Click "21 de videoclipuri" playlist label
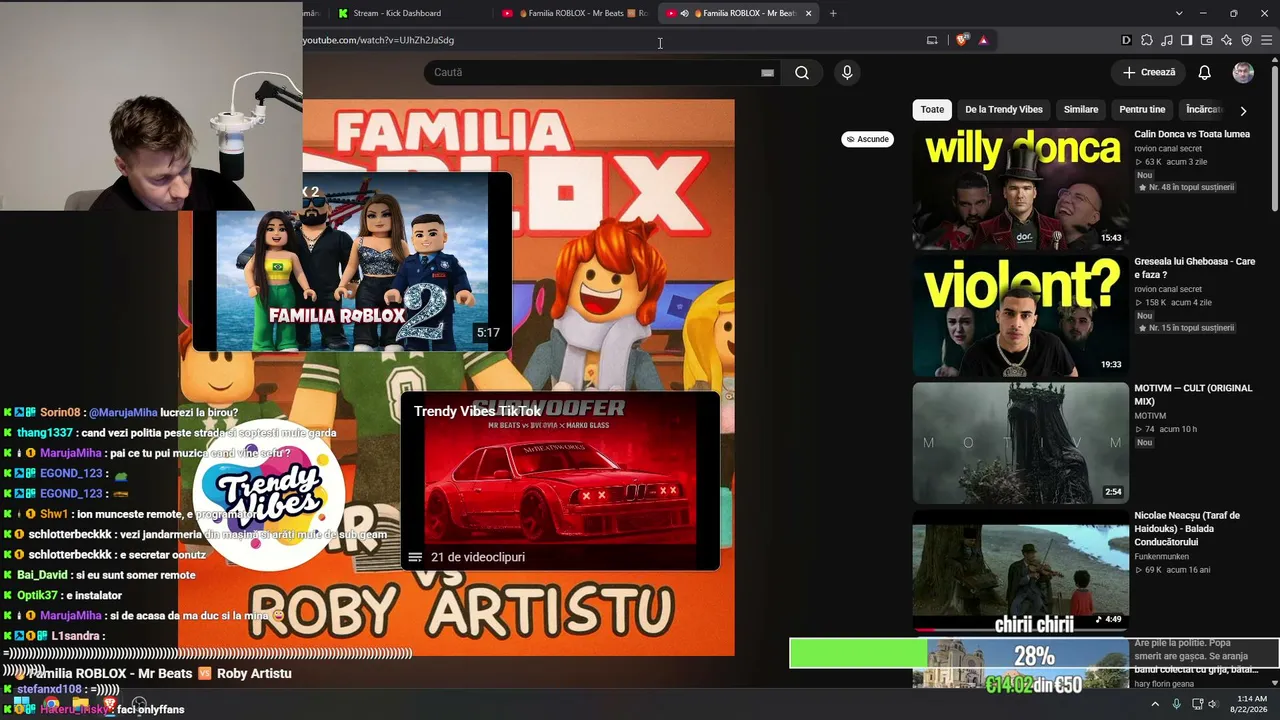Image resolution: width=1280 pixels, height=720 pixels. tap(477, 557)
